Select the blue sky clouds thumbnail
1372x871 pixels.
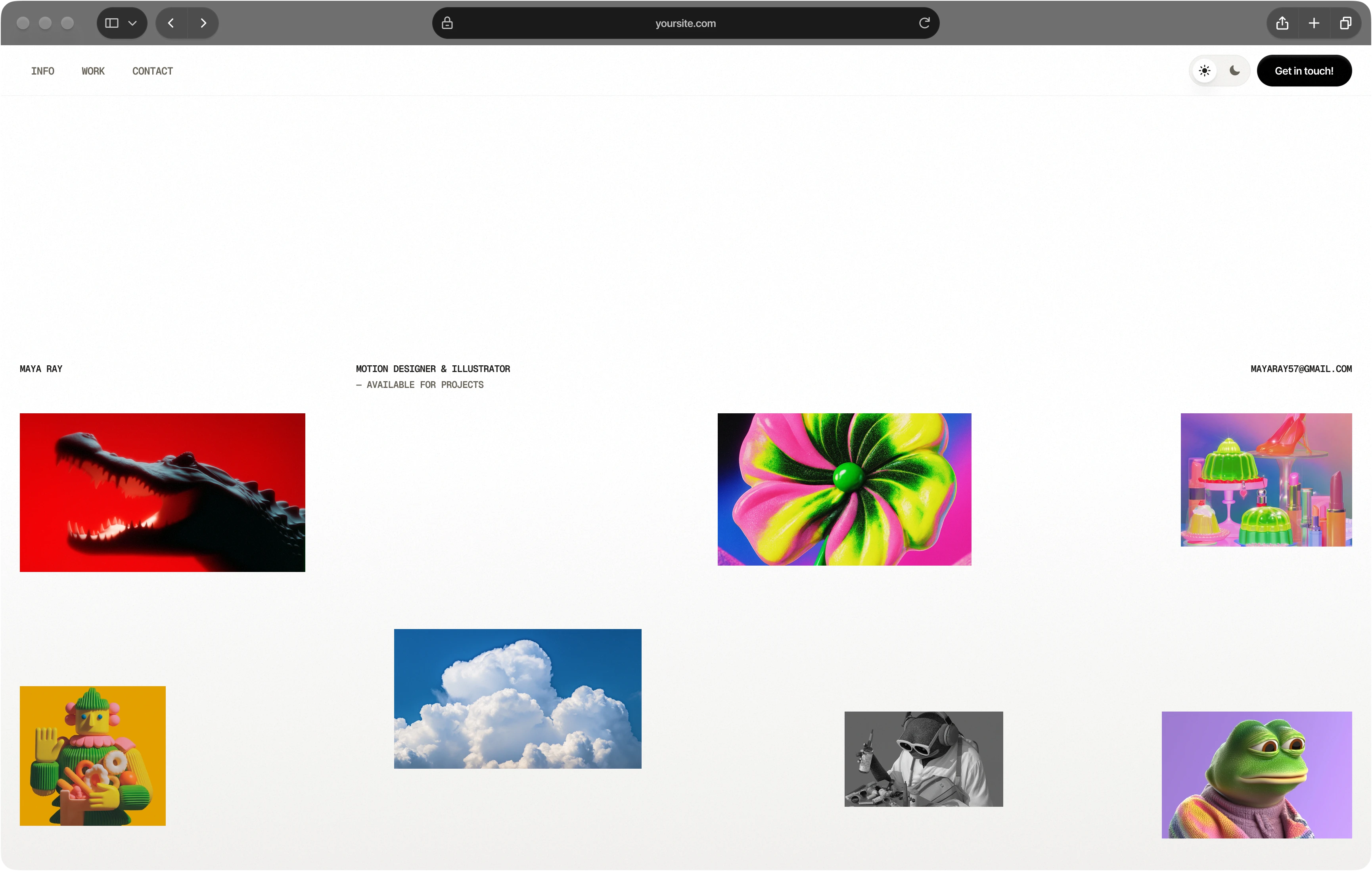(x=517, y=699)
